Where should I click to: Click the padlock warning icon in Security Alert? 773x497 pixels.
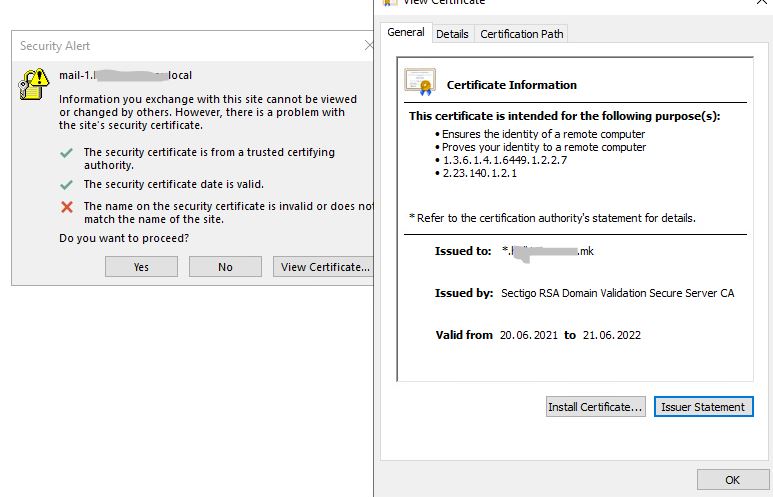click(x=34, y=84)
